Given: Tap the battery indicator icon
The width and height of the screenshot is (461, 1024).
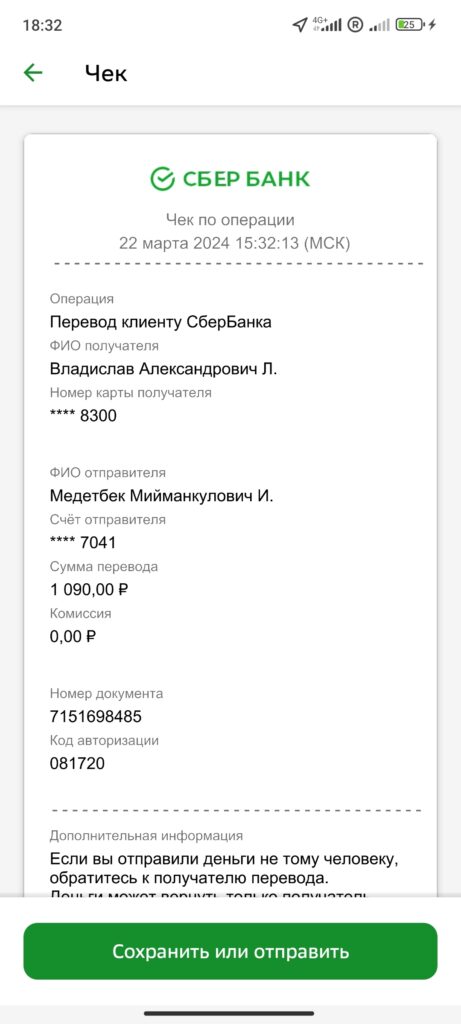Looking at the screenshot, I should pyautogui.click(x=410, y=25).
